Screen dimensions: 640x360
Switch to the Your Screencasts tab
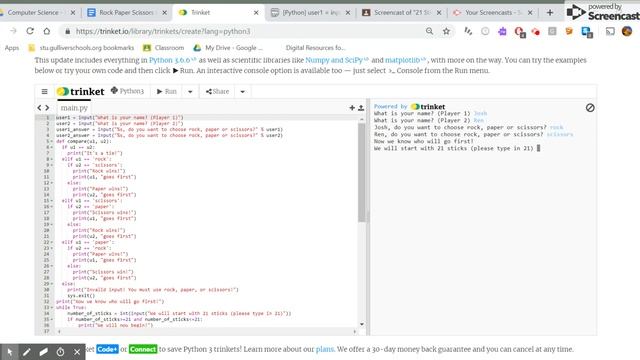click(494, 13)
